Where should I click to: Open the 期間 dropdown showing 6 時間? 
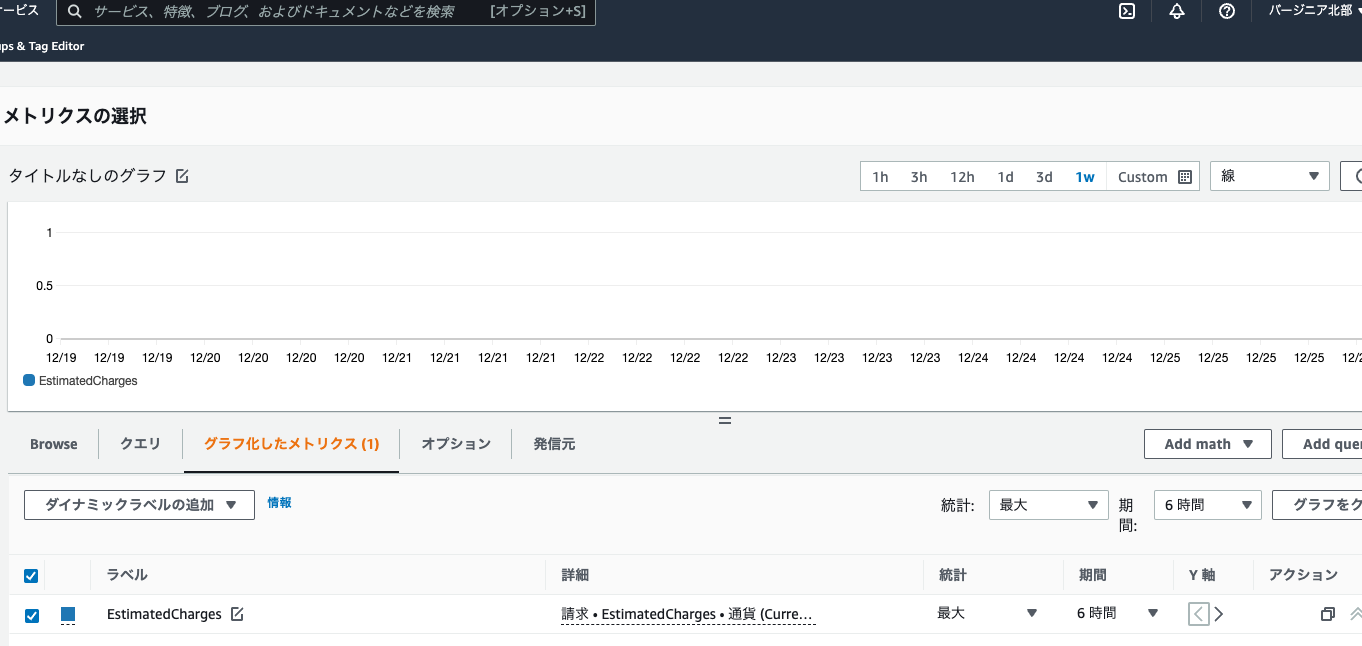[x=1207, y=505]
